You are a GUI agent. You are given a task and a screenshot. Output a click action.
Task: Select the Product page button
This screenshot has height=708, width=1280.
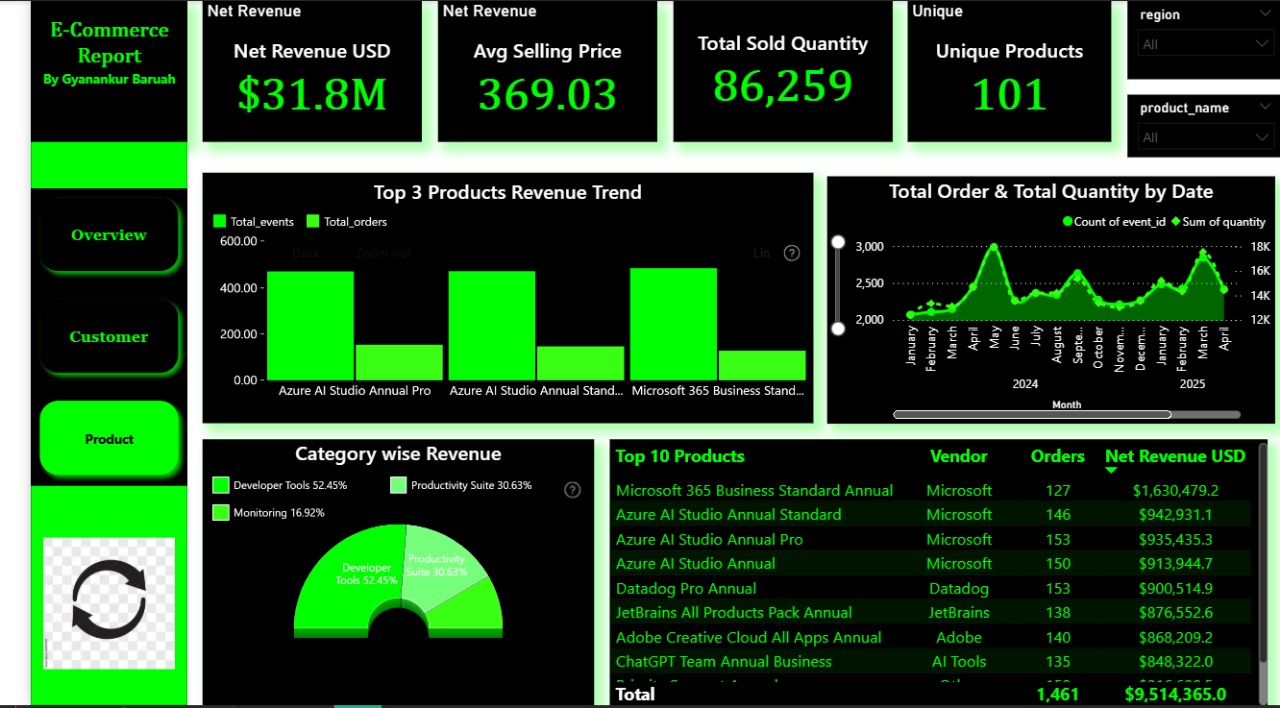pyautogui.click(x=109, y=439)
